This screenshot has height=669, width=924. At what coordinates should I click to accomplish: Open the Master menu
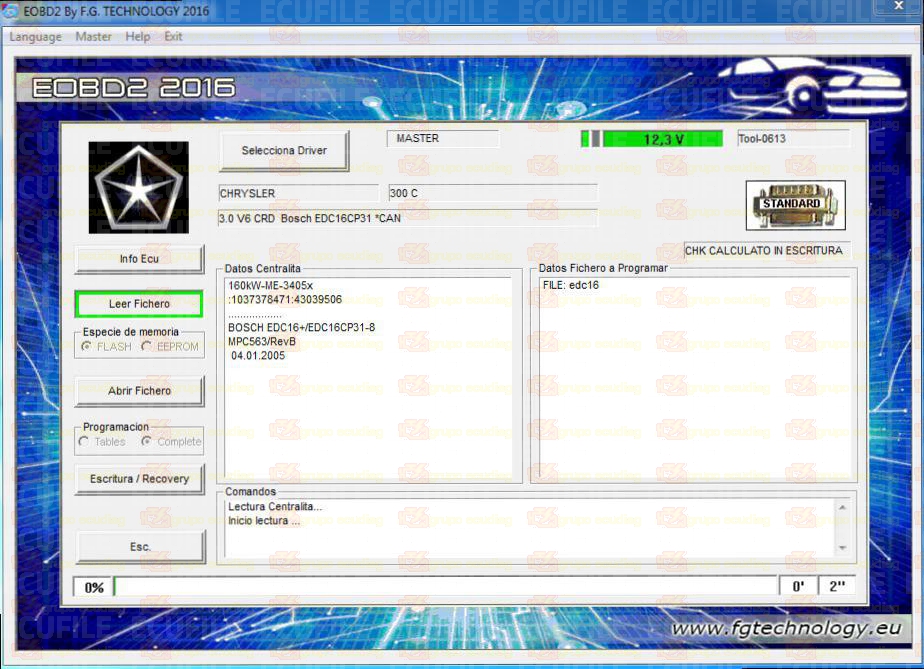tap(93, 37)
